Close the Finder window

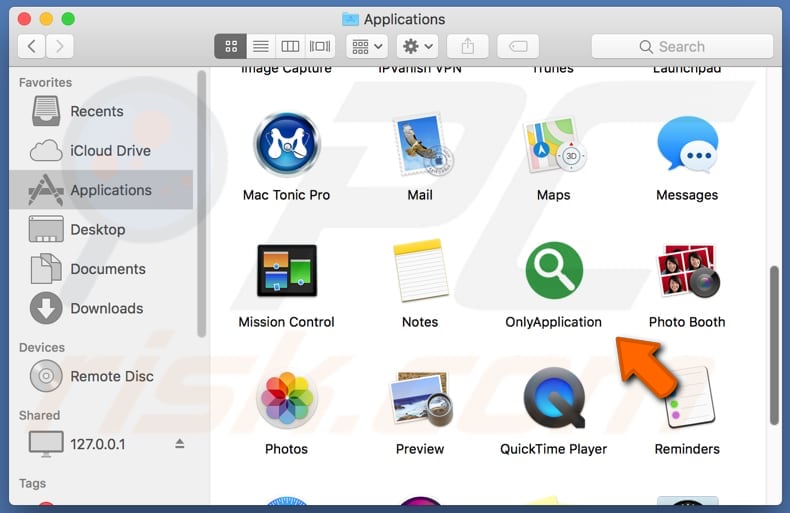point(24,19)
